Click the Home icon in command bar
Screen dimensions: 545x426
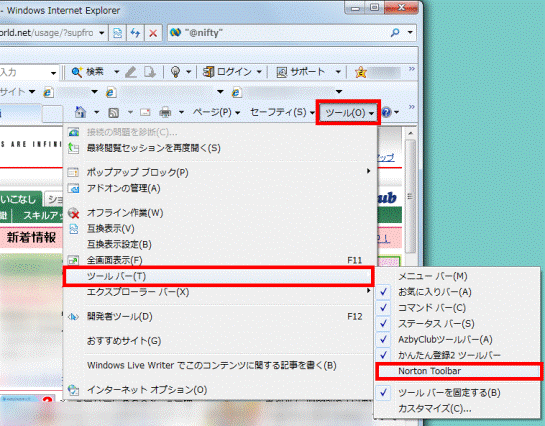(x=80, y=112)
